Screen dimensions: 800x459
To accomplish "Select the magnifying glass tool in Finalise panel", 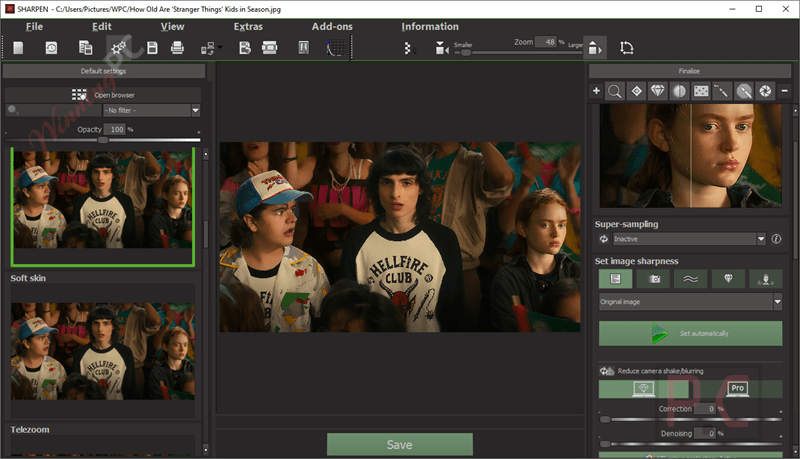I will (x=615, y=91).
